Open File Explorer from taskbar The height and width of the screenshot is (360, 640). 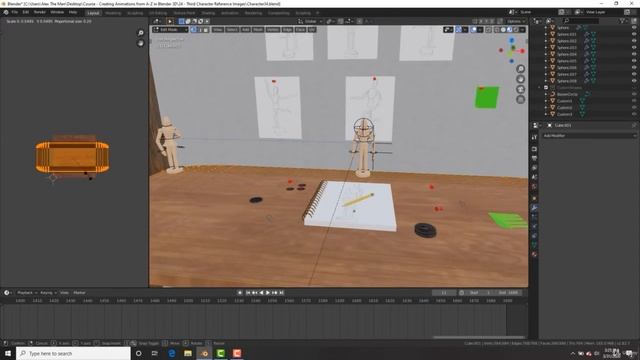188,353
